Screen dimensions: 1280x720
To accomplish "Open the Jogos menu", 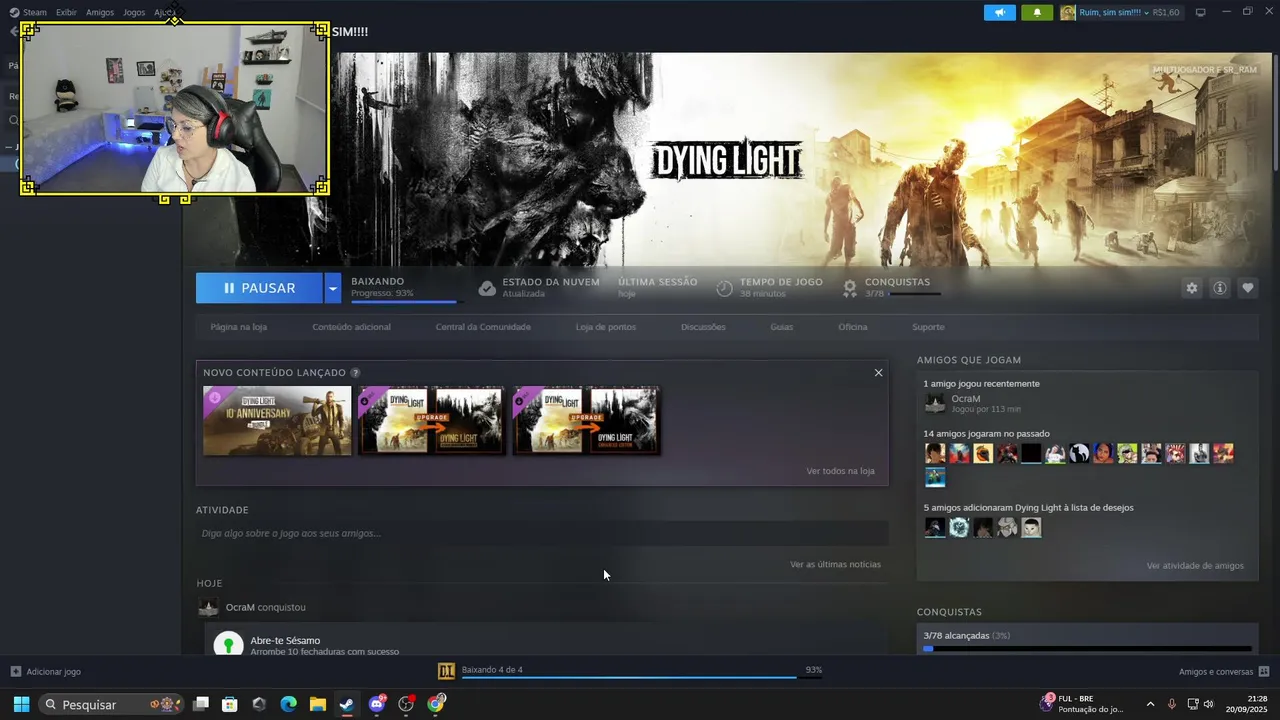I will click(134, 12).
